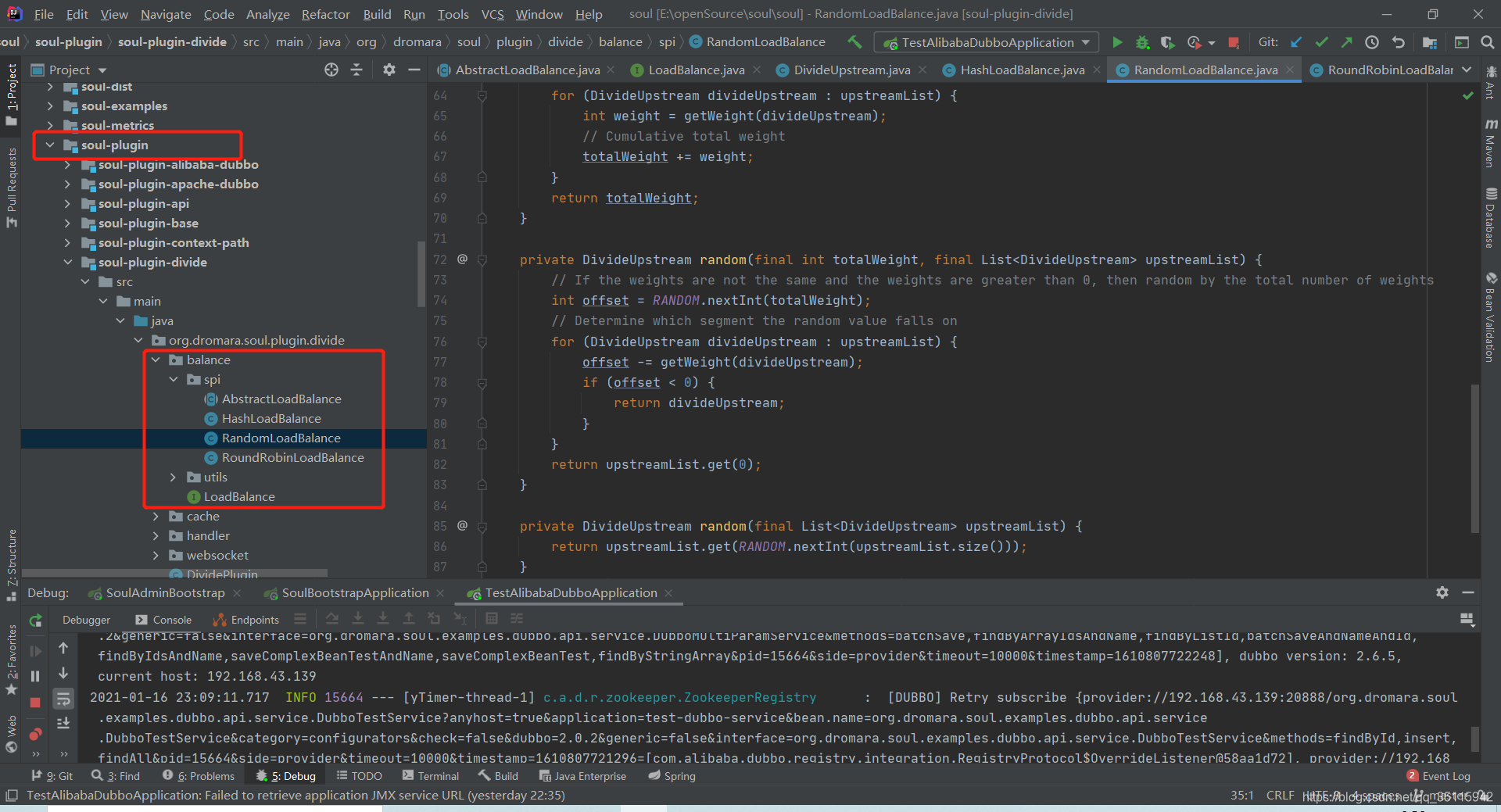
Task: Expand the soul-examples folder
Action: (x=50, y=106)
